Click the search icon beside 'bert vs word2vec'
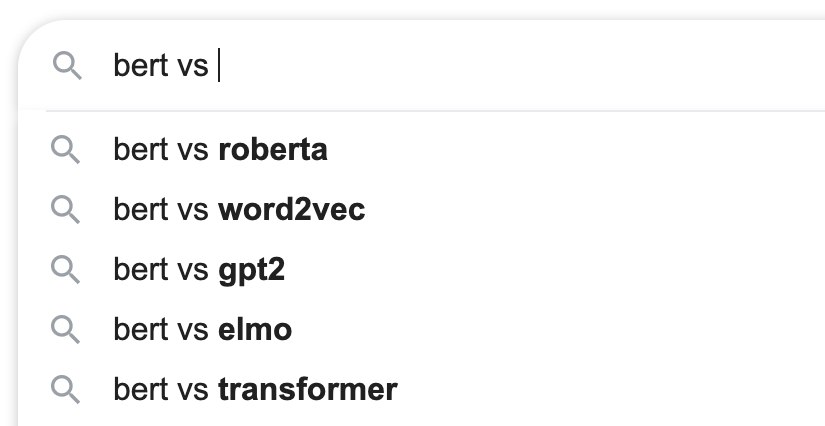This screenshot has height=426, width=825. pos(66,210)
